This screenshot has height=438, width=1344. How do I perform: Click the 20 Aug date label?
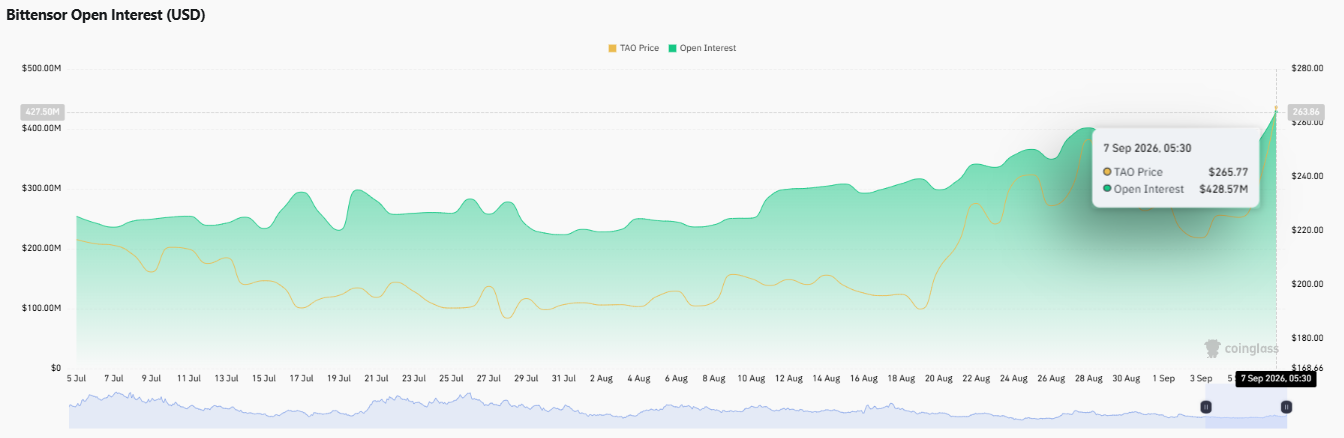[939, 379]
